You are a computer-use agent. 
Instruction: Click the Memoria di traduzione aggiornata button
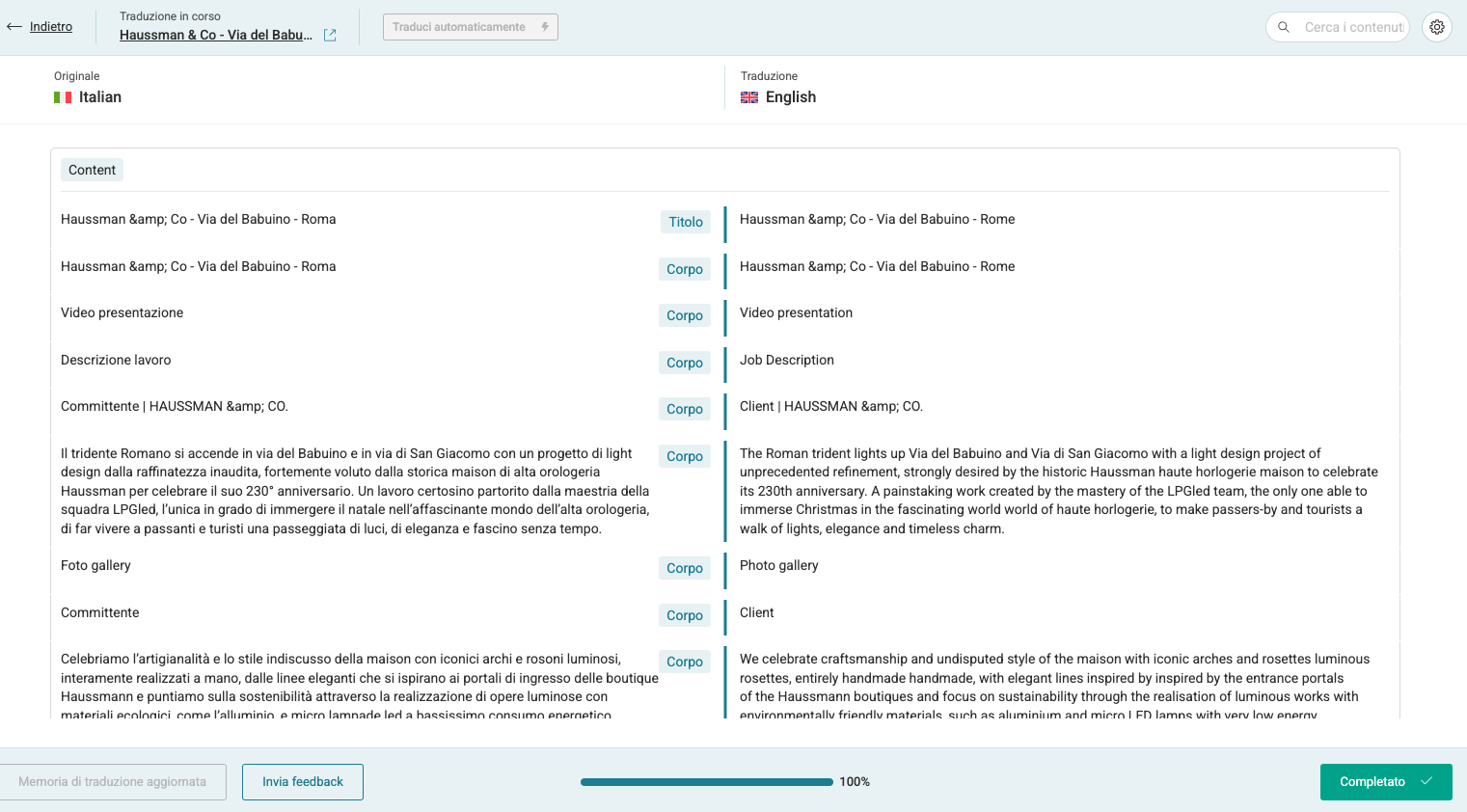113,782
